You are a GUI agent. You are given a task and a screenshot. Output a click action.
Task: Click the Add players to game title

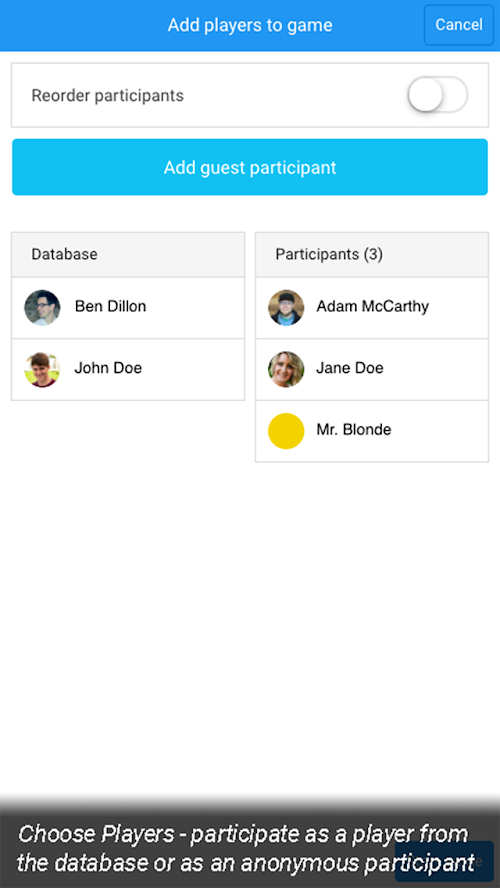pos(250,25)
